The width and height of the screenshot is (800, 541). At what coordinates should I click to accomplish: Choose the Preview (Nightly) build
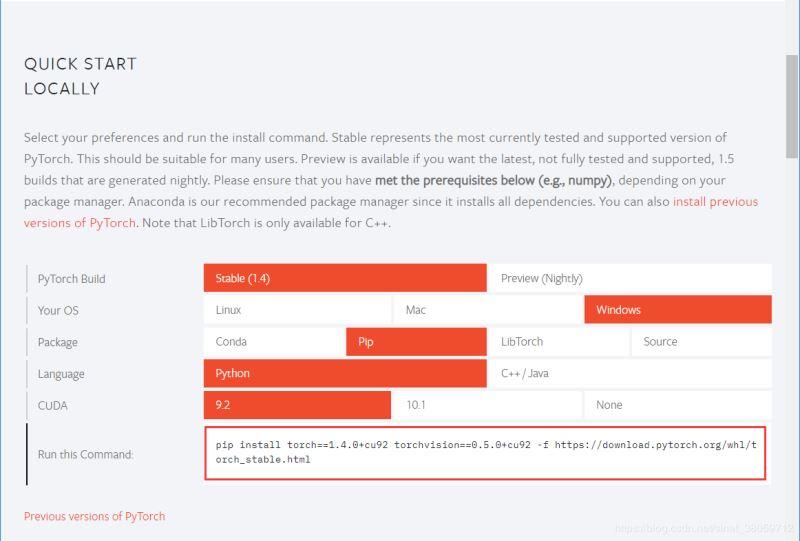(629, 278)
